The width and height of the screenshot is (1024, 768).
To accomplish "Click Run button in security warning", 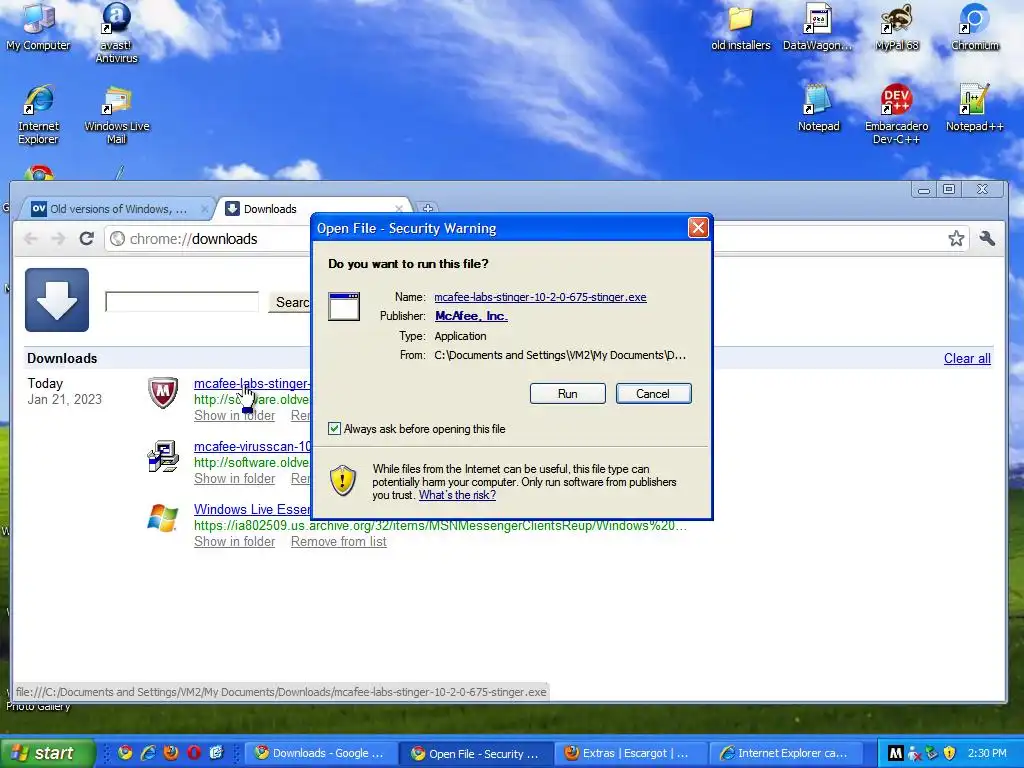I will 568,394.
